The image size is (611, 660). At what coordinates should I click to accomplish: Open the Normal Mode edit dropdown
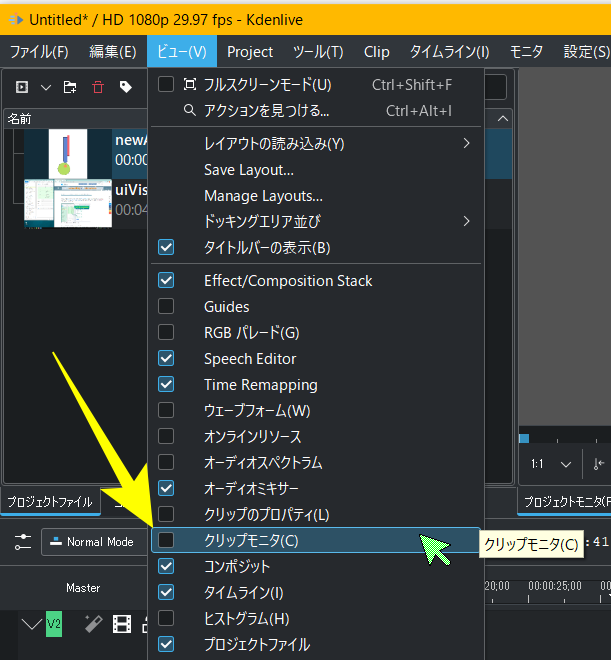click(94, 542)
